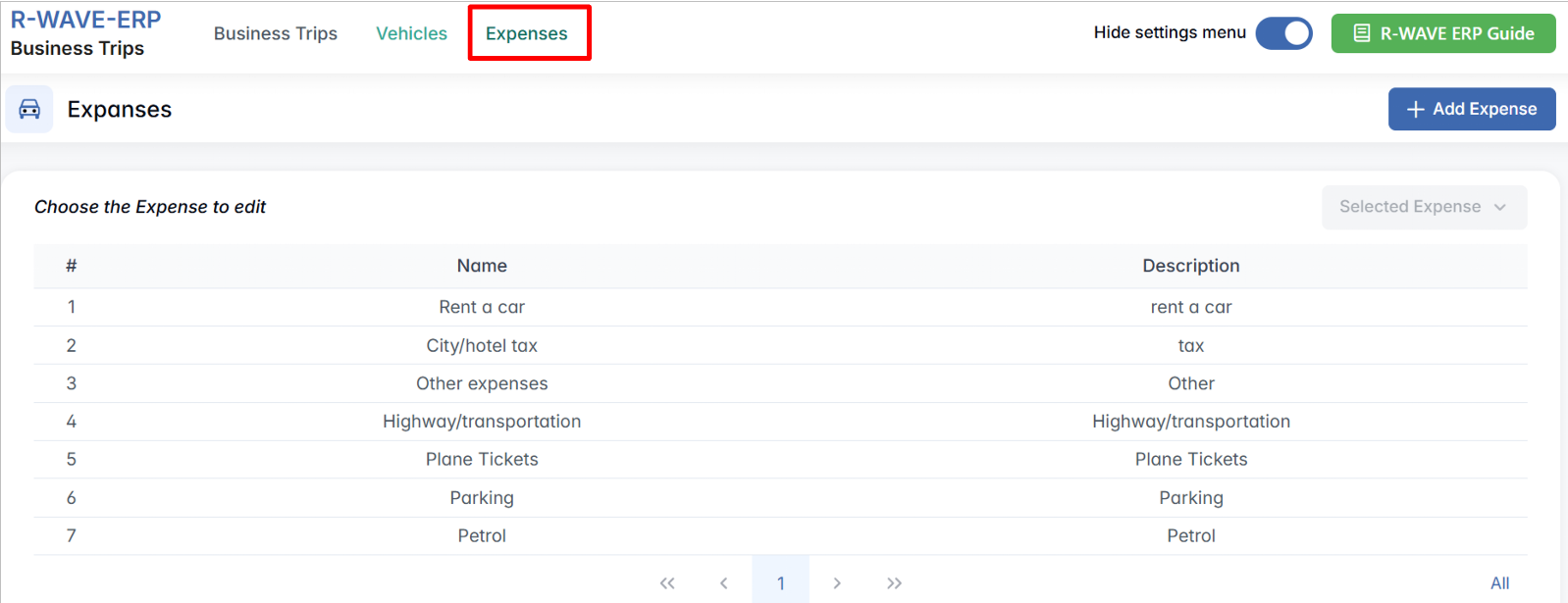Screen dimensions: 1568x603
Task: Switch to the Vehicles tab
Action: (x=411, y=33)
